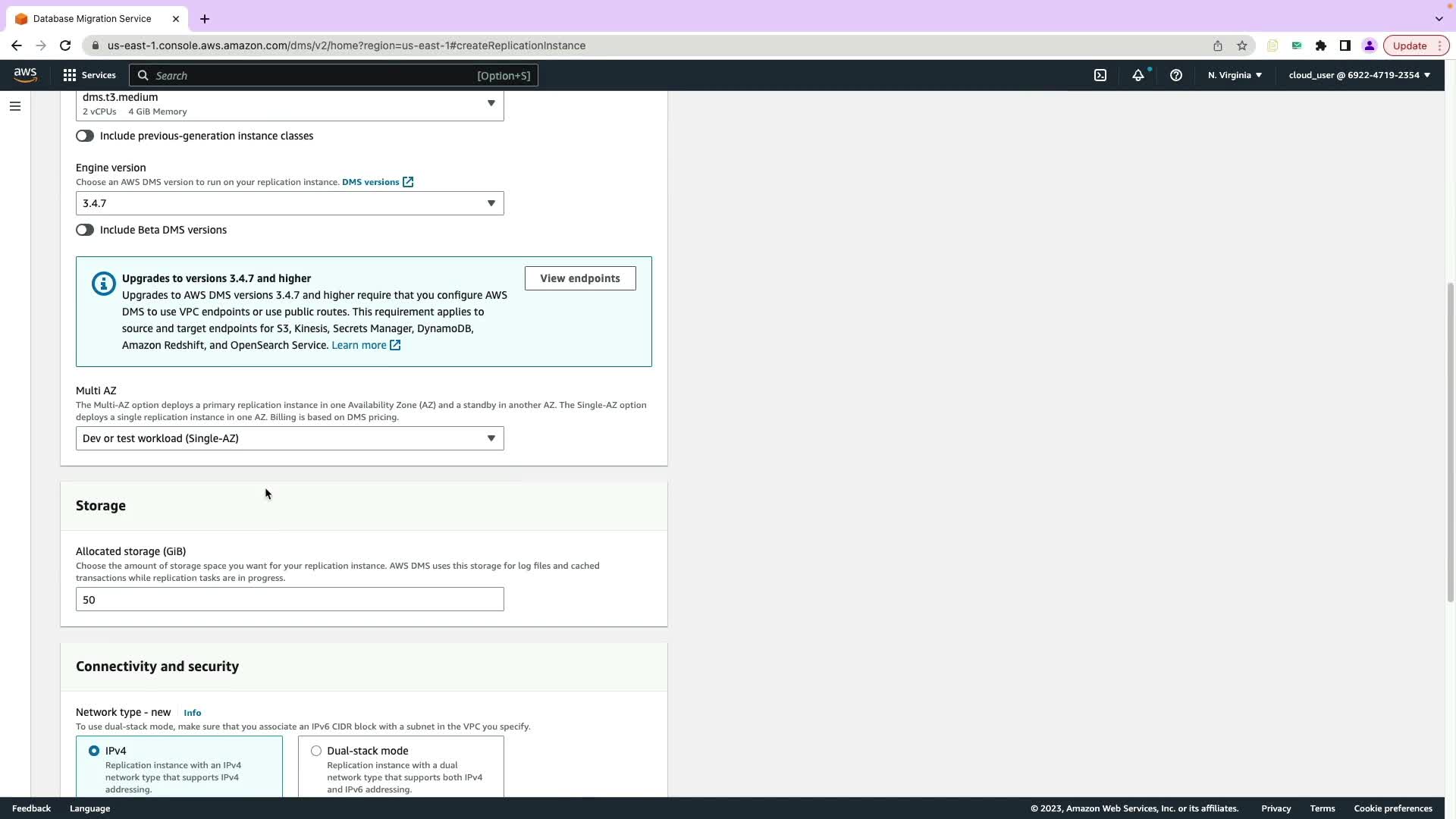Open the DMS versions link
The width and height of the screenshot is (1456, 819).
point(371,182)
